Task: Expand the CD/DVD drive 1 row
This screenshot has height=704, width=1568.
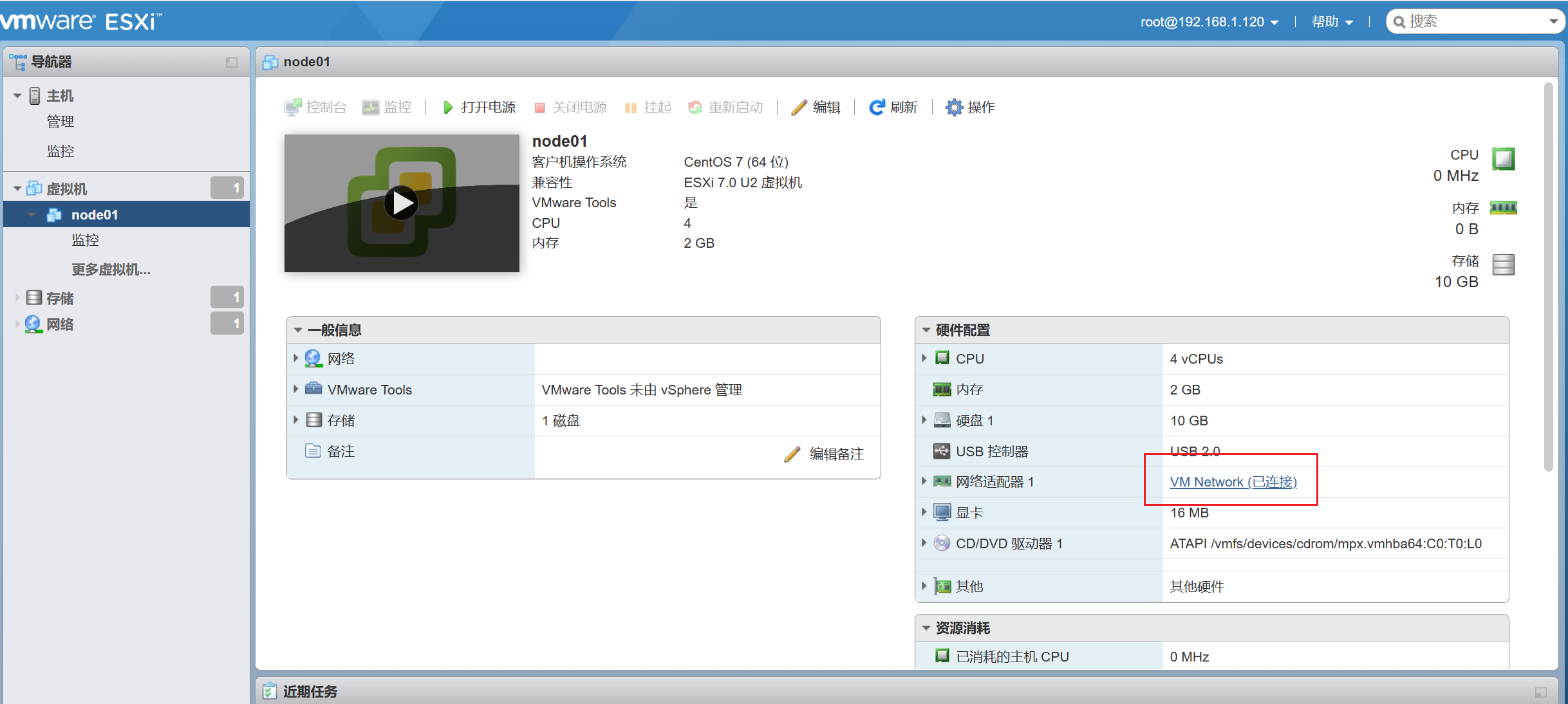Action: [x=924, y=542]
